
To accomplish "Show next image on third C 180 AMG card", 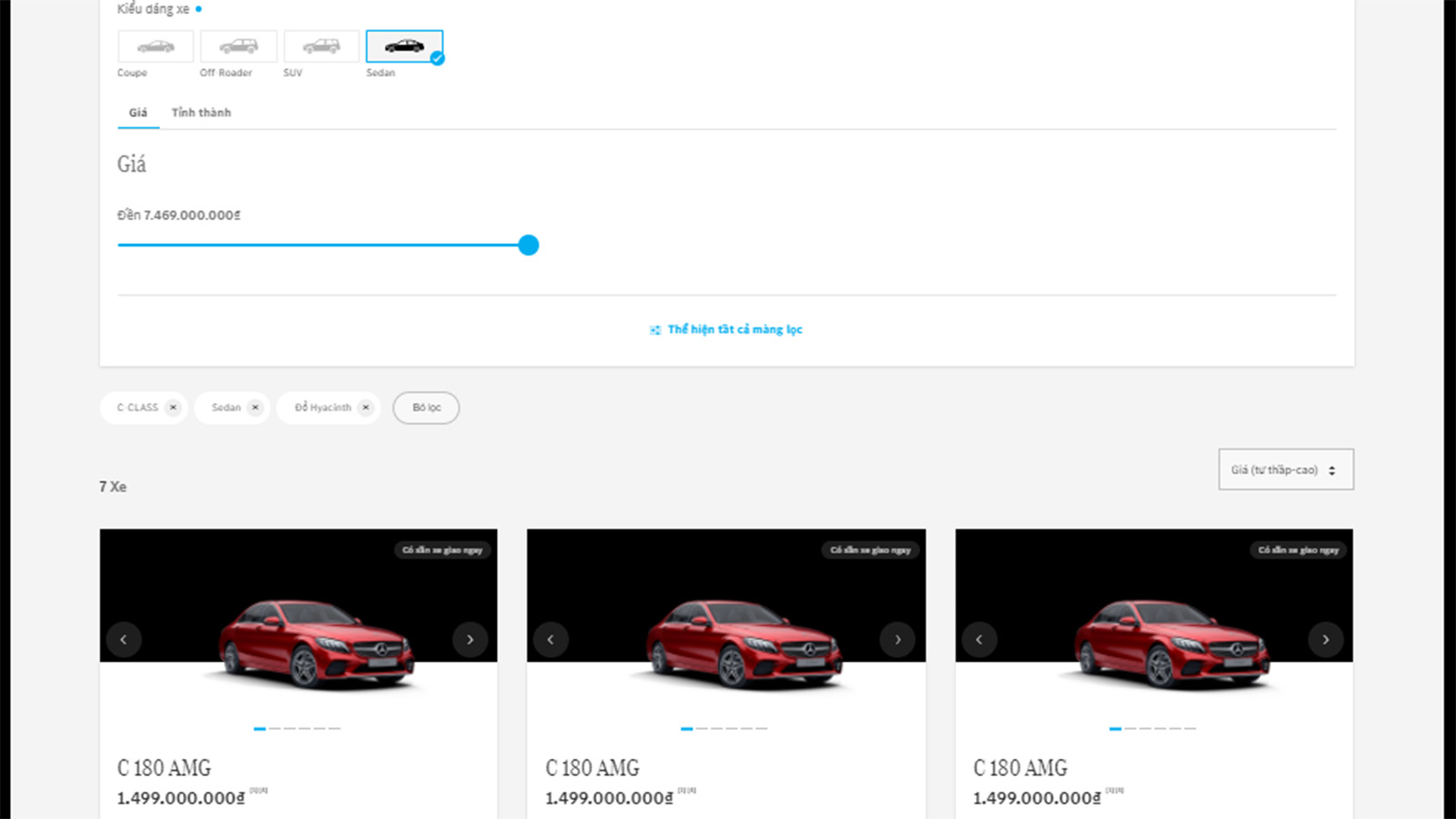I will coord(1325,640).
